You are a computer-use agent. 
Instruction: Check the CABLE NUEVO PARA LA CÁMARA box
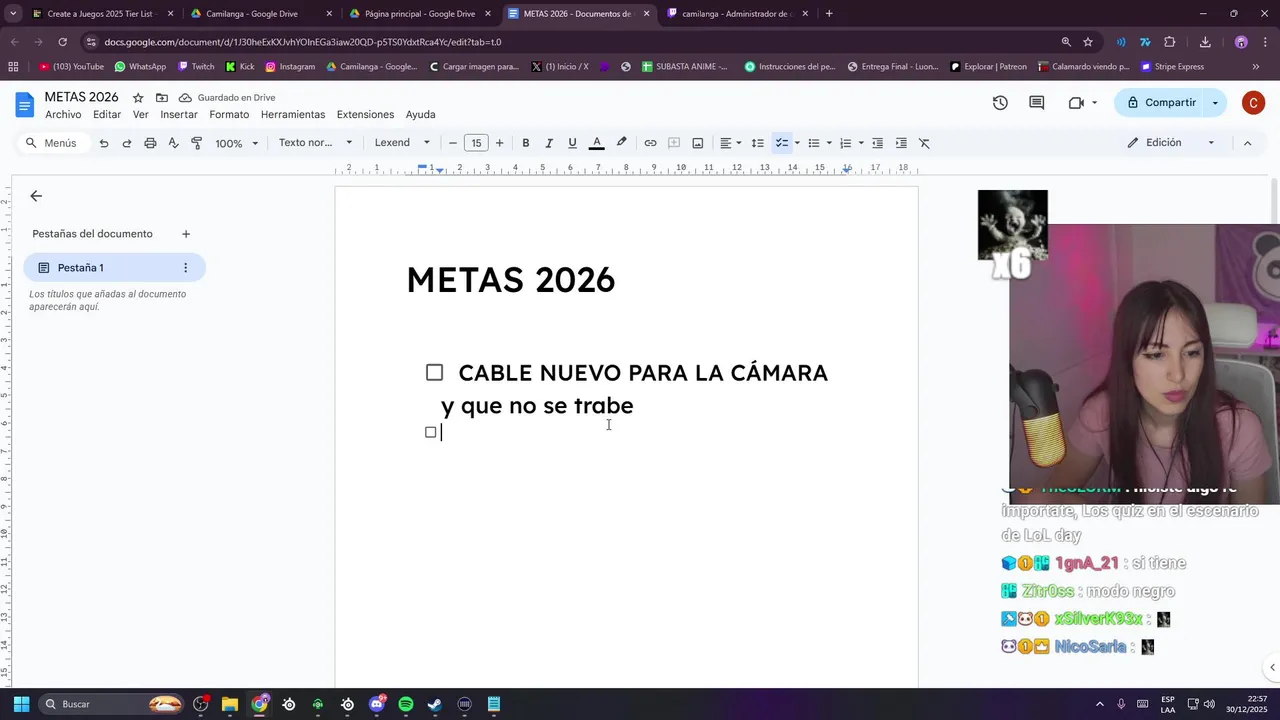coord(434,373)
